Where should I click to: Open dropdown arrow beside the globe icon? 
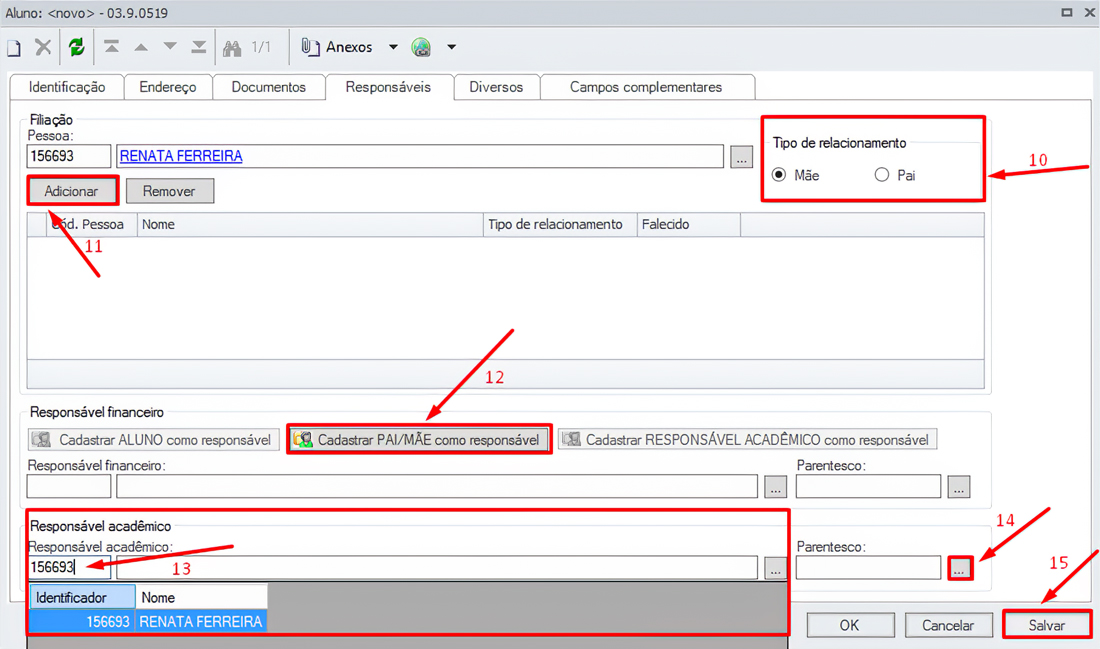click(x=451, y=48)
